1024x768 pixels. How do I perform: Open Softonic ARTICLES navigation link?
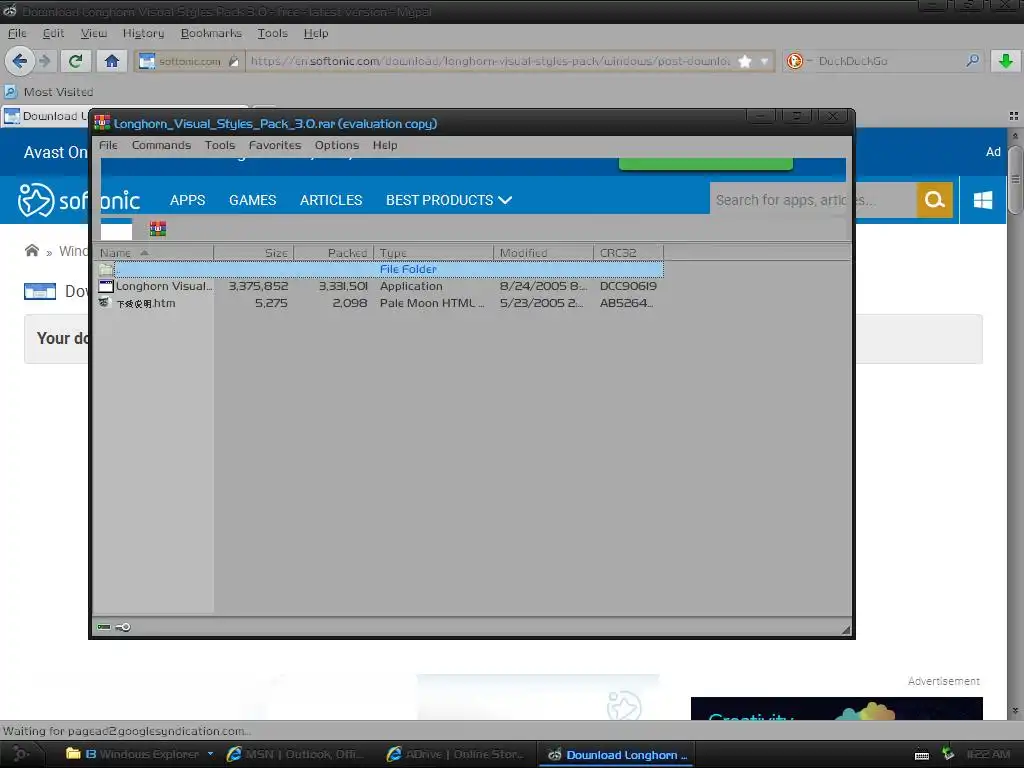(331, 200)
